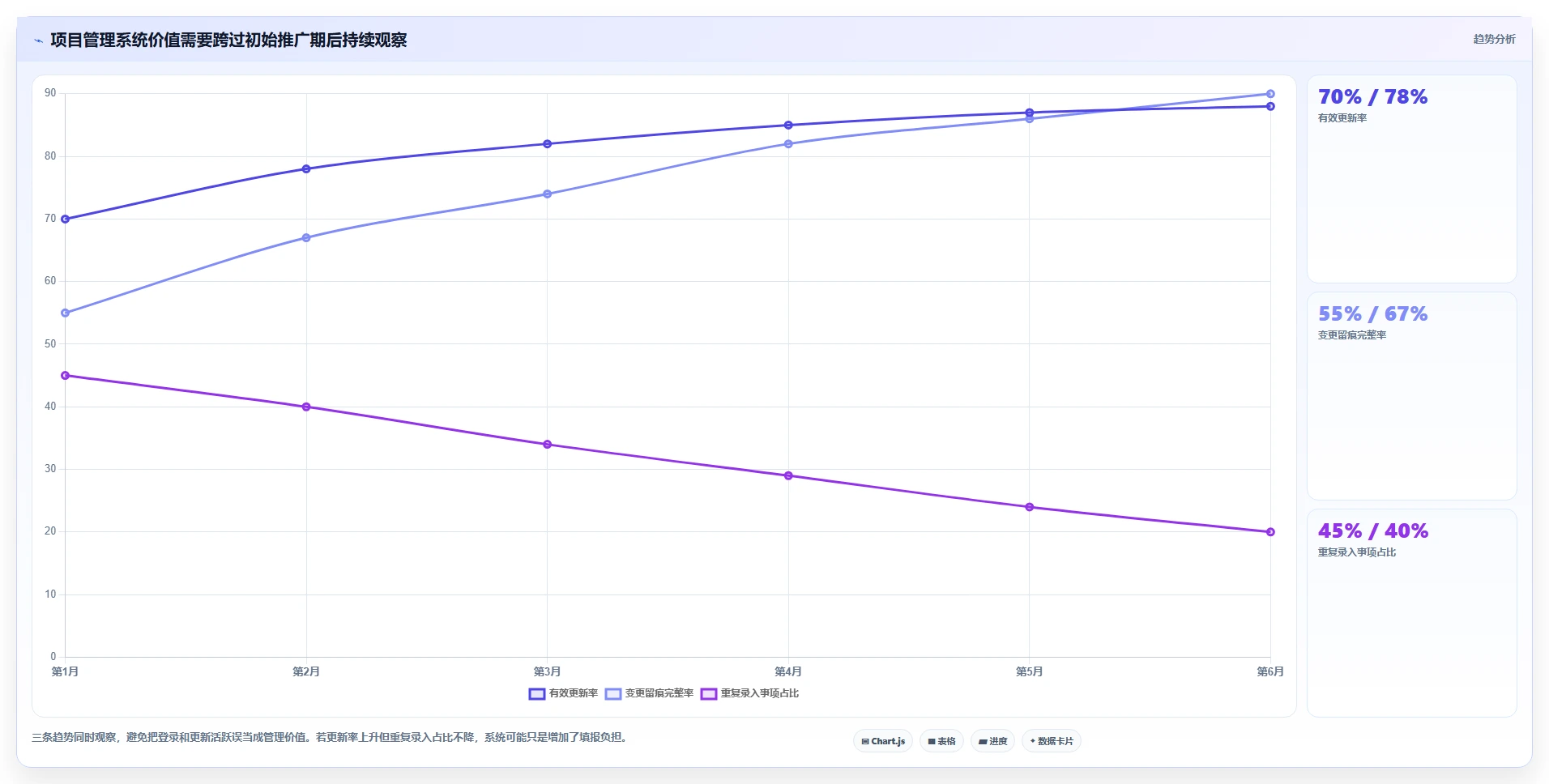Viewport: 1549px width, 784px height.
Task: Click the 重复录入事项占比 point at 第5月 (24)
Action: [1030, 507]
